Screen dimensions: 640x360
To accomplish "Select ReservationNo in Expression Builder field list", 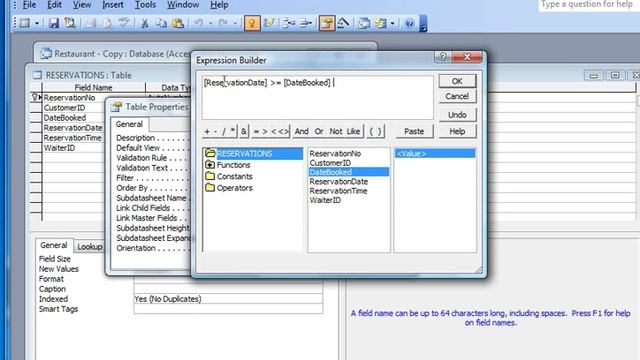I will coord(335,153).
